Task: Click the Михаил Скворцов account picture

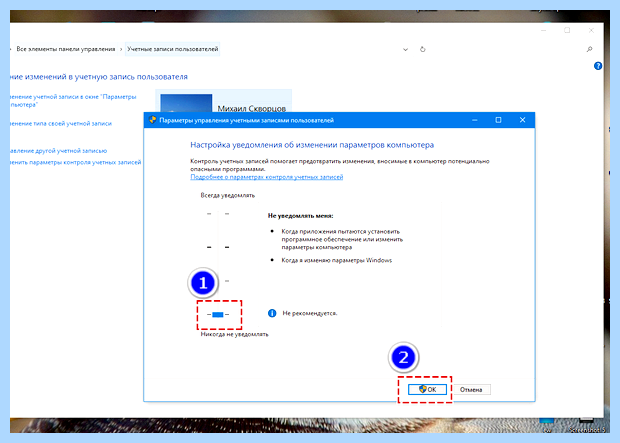Action: point(186,103)
